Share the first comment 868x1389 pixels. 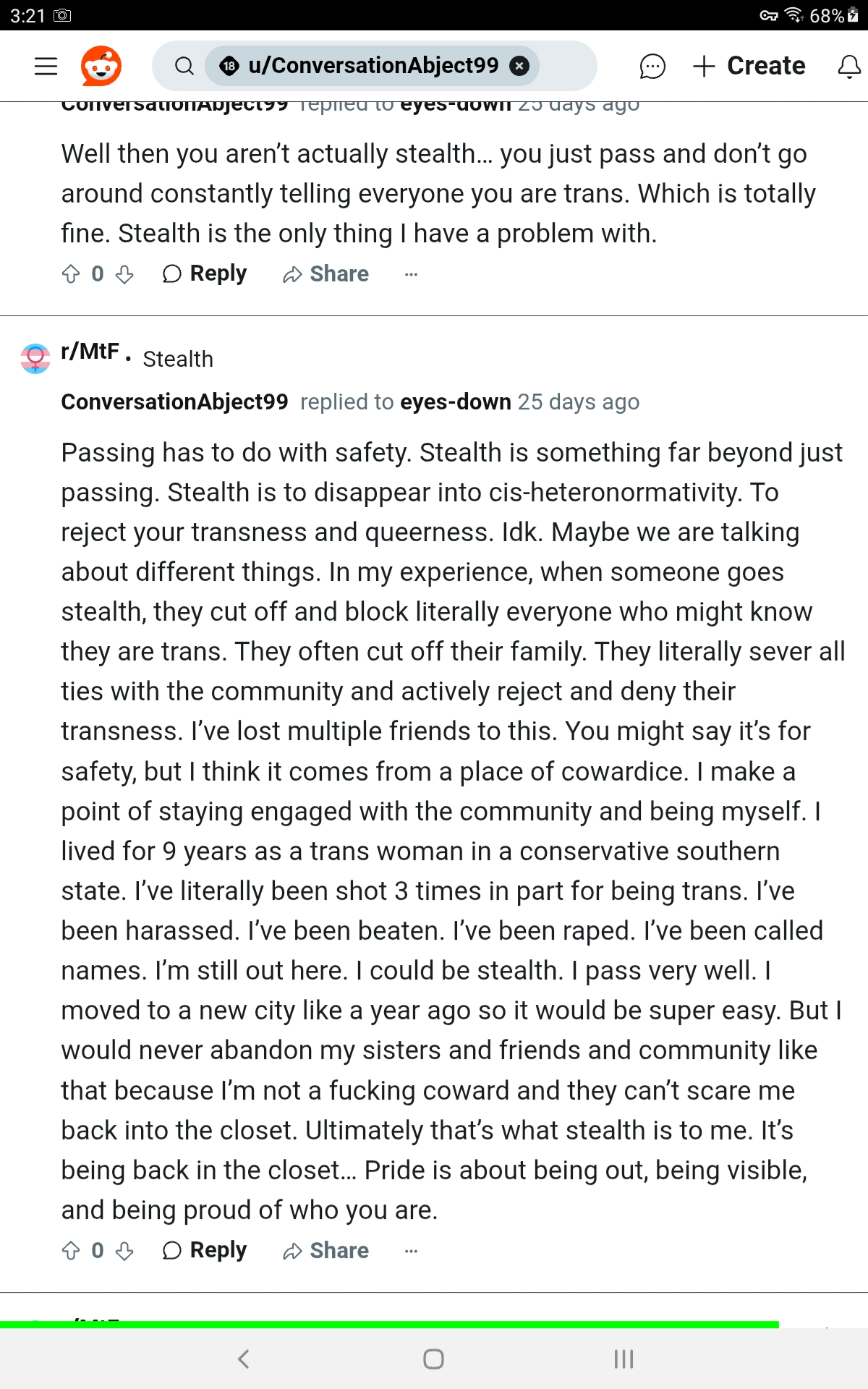tap(325, 274)
